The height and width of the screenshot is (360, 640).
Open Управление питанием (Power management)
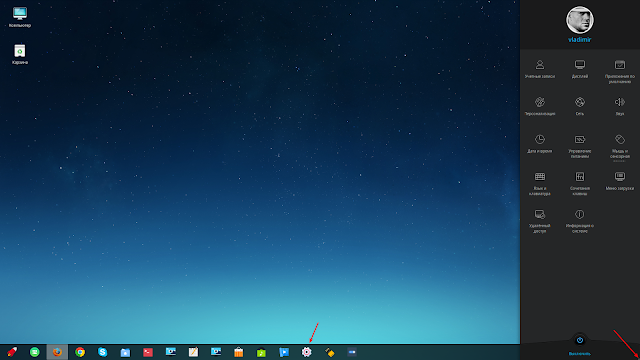[580, 147]
